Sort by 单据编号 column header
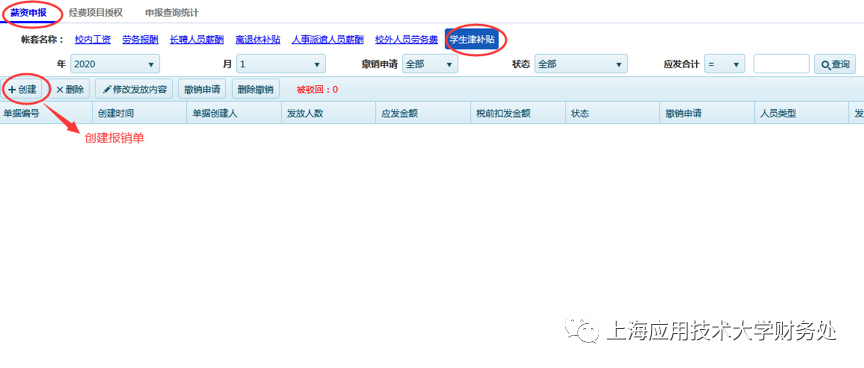Screen dimensions: 864x368 click(46, 113)
